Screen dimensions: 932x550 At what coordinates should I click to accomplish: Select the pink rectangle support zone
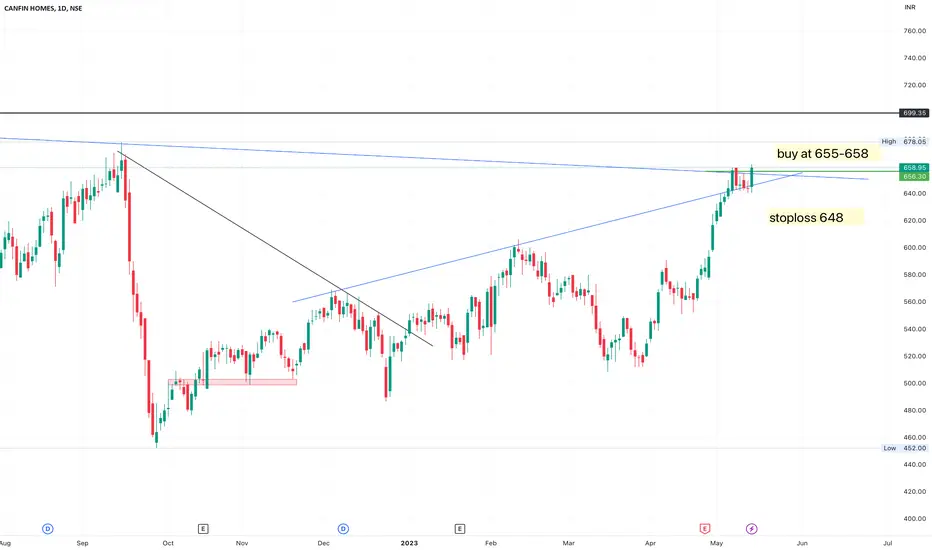pos(232,382)
